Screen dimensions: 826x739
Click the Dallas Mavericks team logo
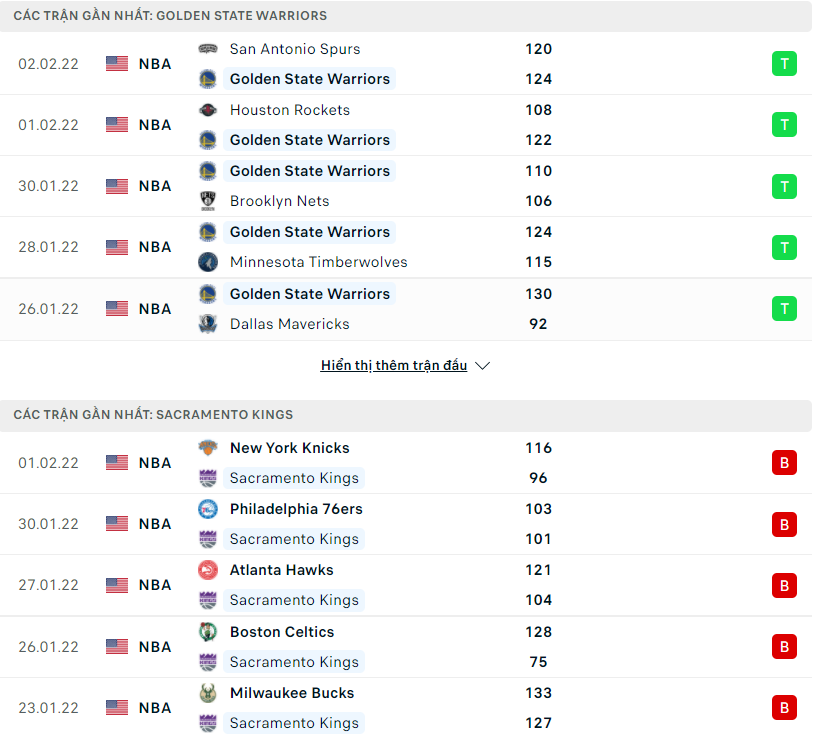coord(207,324)
